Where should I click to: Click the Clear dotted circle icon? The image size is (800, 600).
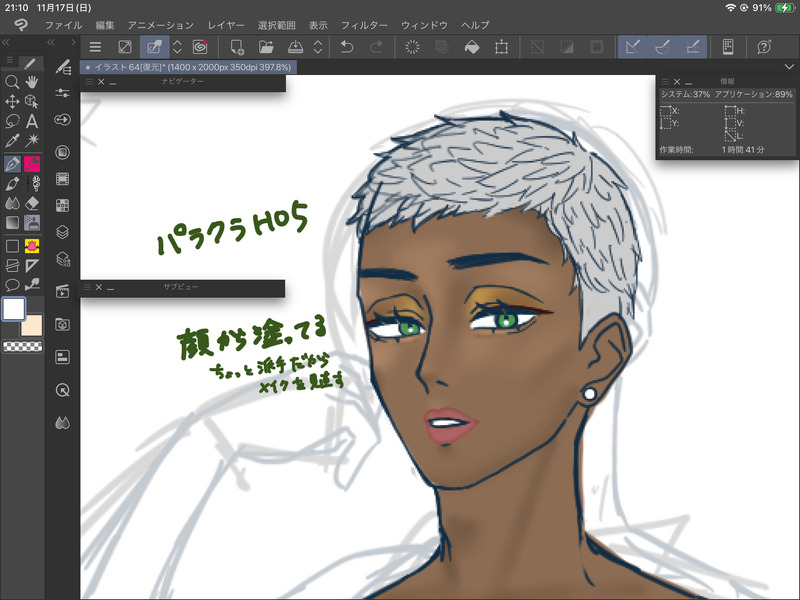(412, 47)
